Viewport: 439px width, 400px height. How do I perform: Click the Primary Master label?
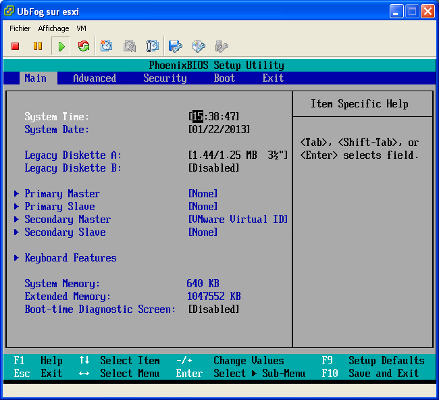[x=62, y=194]
